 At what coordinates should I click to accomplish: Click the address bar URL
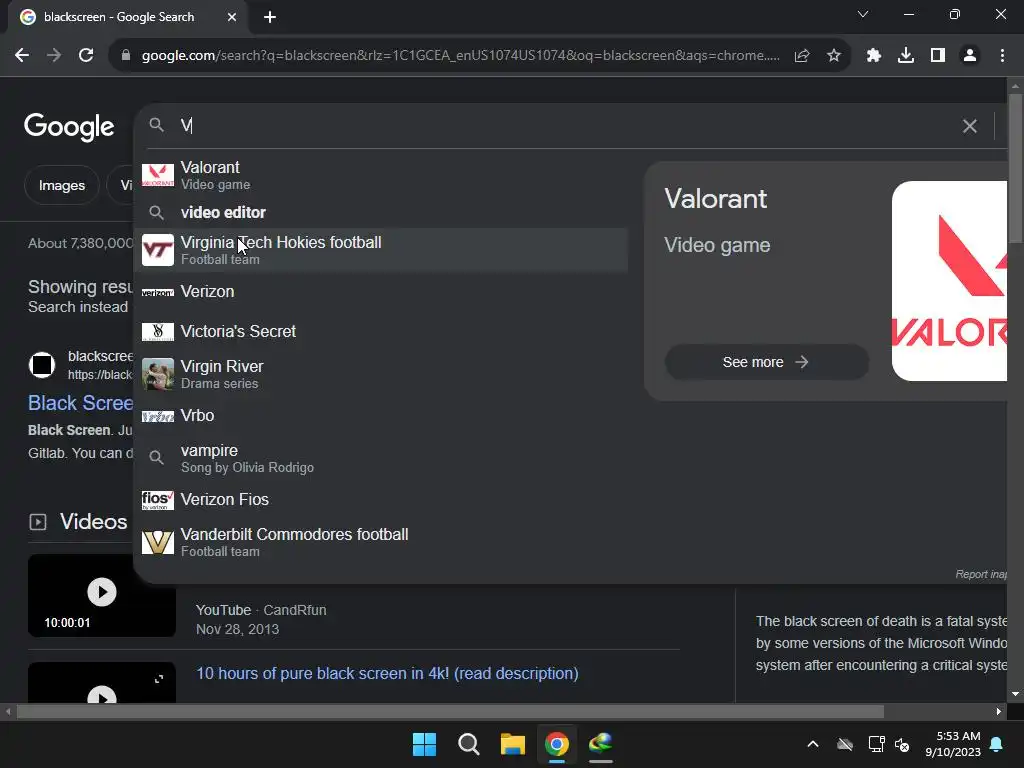pyautogui.click(x=460, y=56)
